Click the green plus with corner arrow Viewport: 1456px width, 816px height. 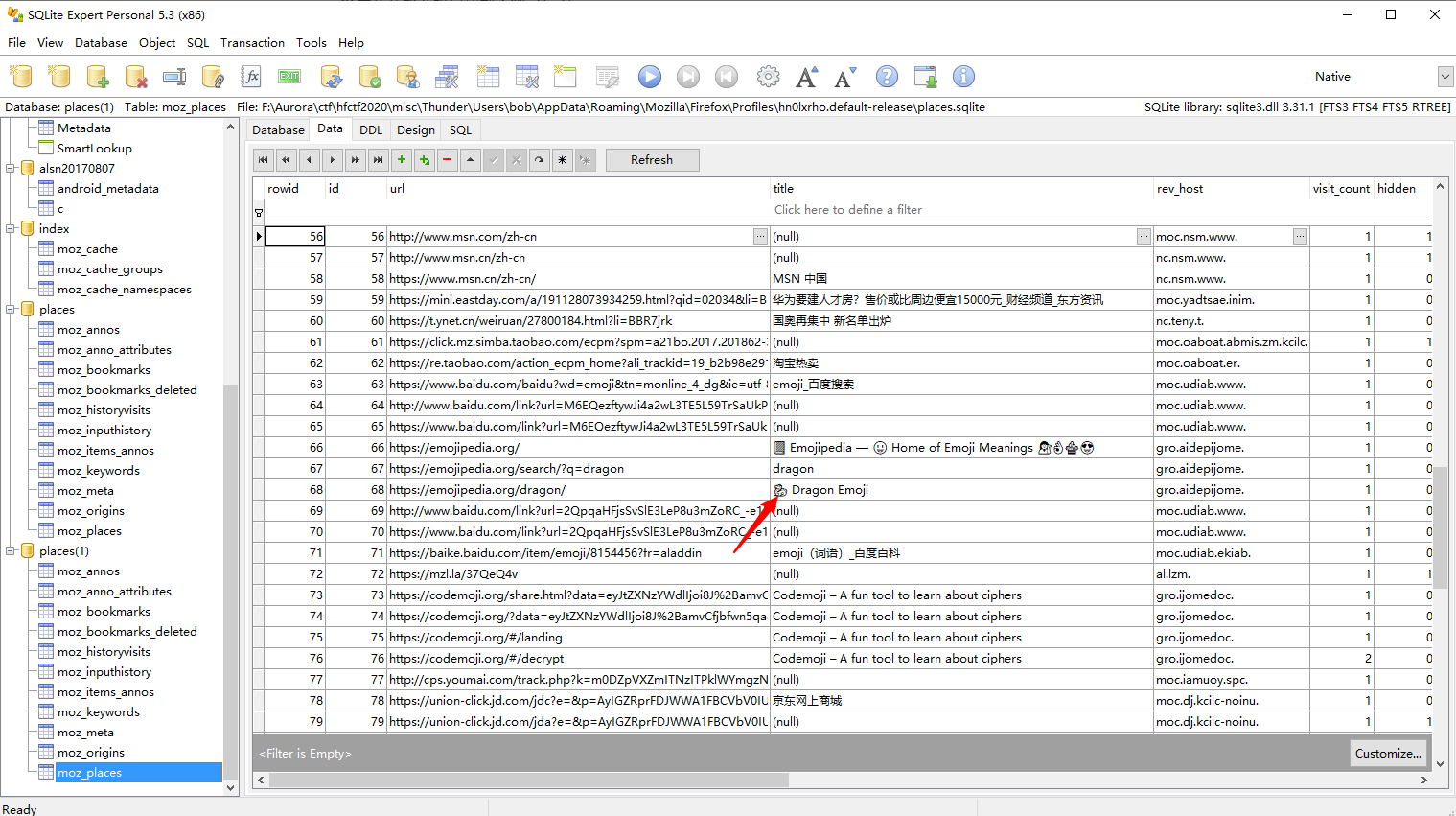tap(425, 160)
